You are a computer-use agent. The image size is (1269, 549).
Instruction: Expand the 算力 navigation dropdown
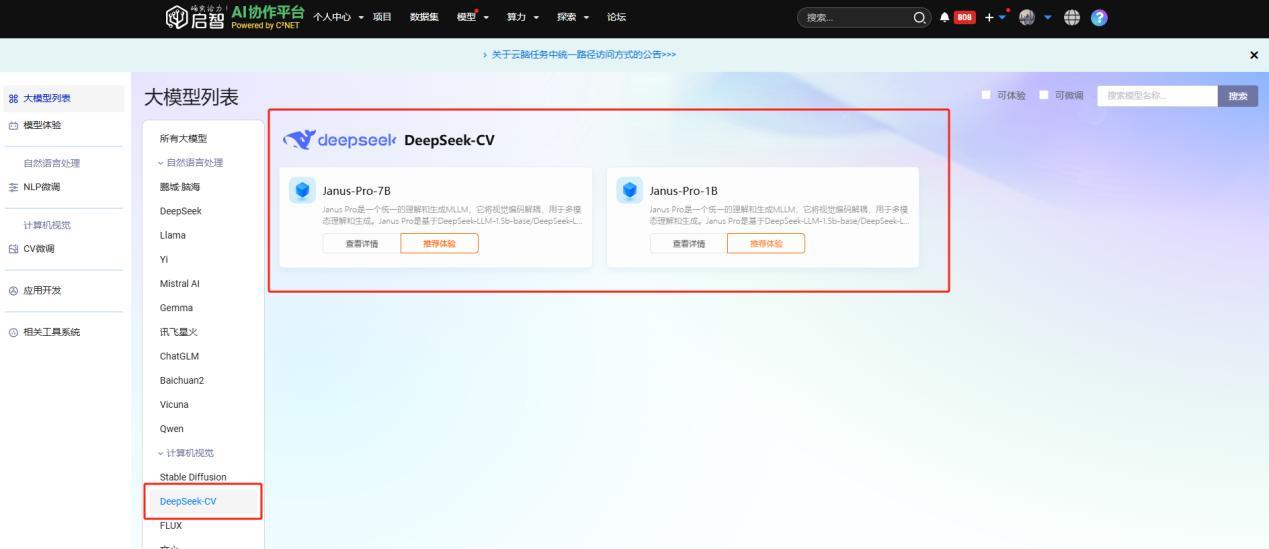(522, 18)
